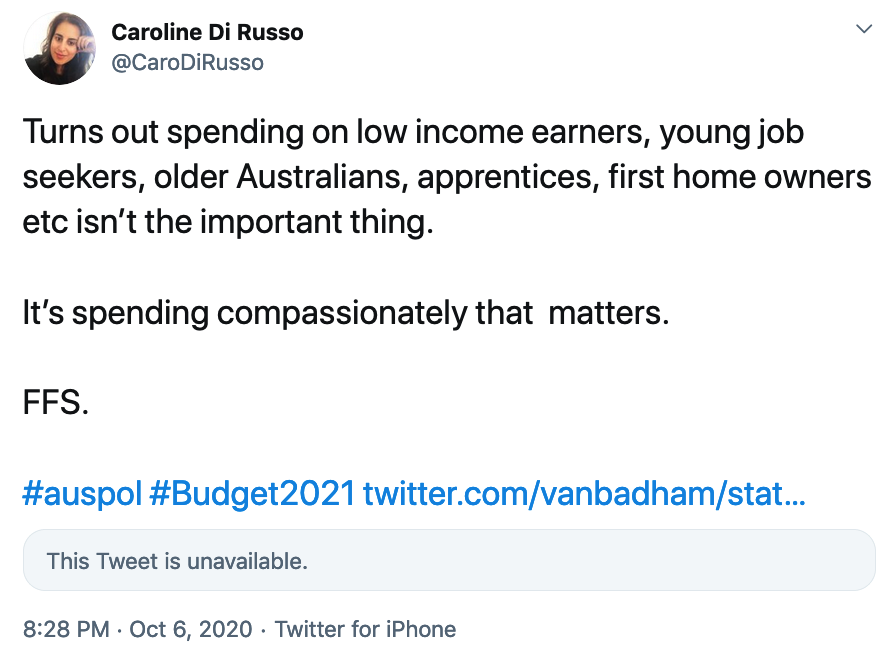This screenshot has height=651, width=888.
Task: Click the 'This Tweet is unavailable' box
Action: tap(449, 560)
